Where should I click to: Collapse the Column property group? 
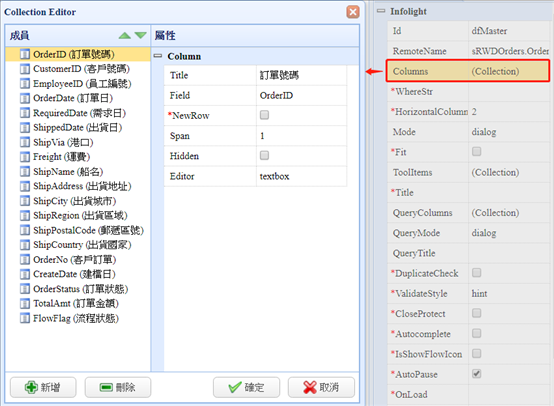coord(158,56)
